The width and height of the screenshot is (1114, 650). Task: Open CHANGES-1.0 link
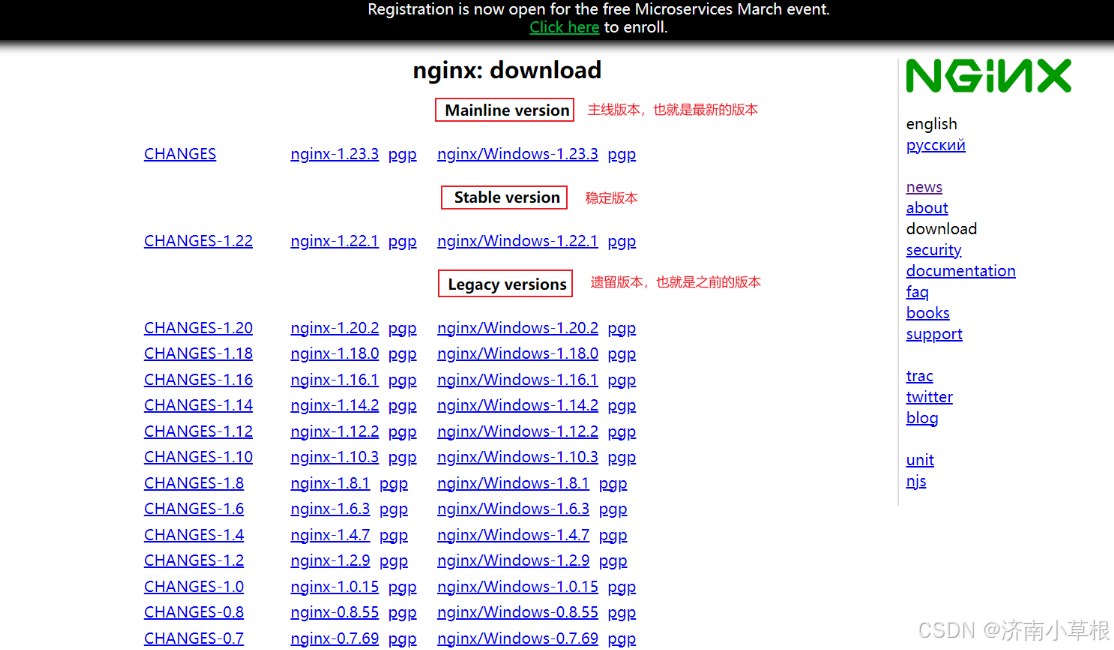(194, 587)
